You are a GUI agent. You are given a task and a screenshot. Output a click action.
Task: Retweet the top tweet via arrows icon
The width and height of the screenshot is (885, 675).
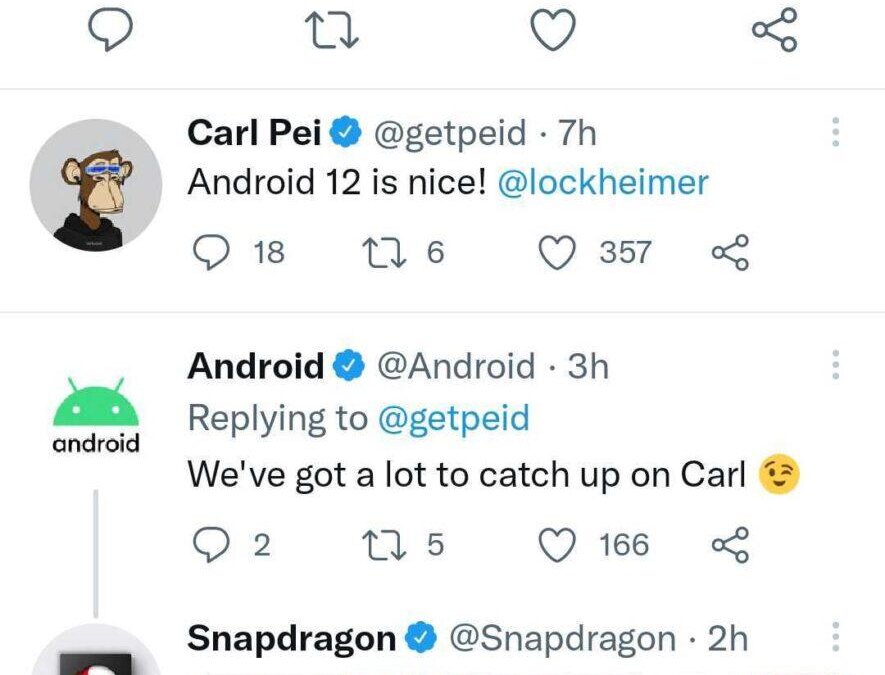tap(331, 31)
